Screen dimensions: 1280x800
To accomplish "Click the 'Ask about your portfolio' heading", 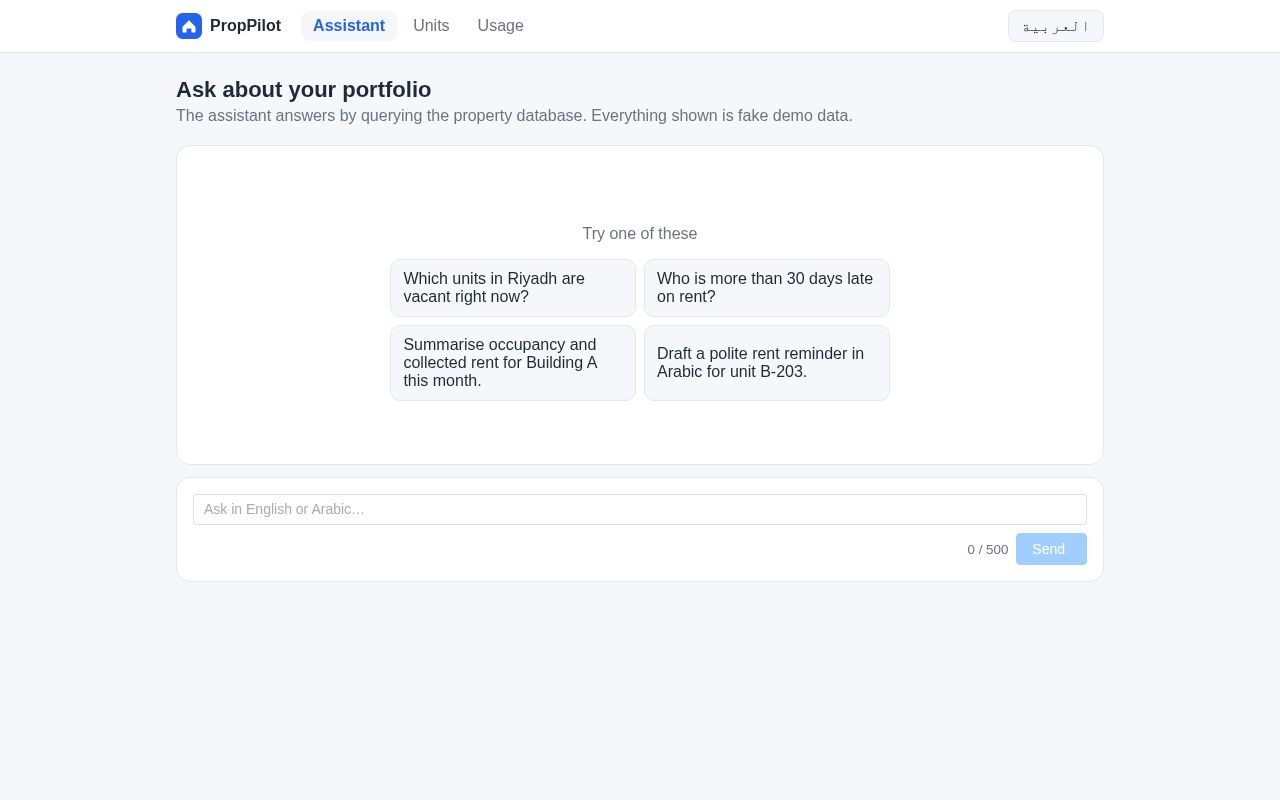I will point(304,90).
